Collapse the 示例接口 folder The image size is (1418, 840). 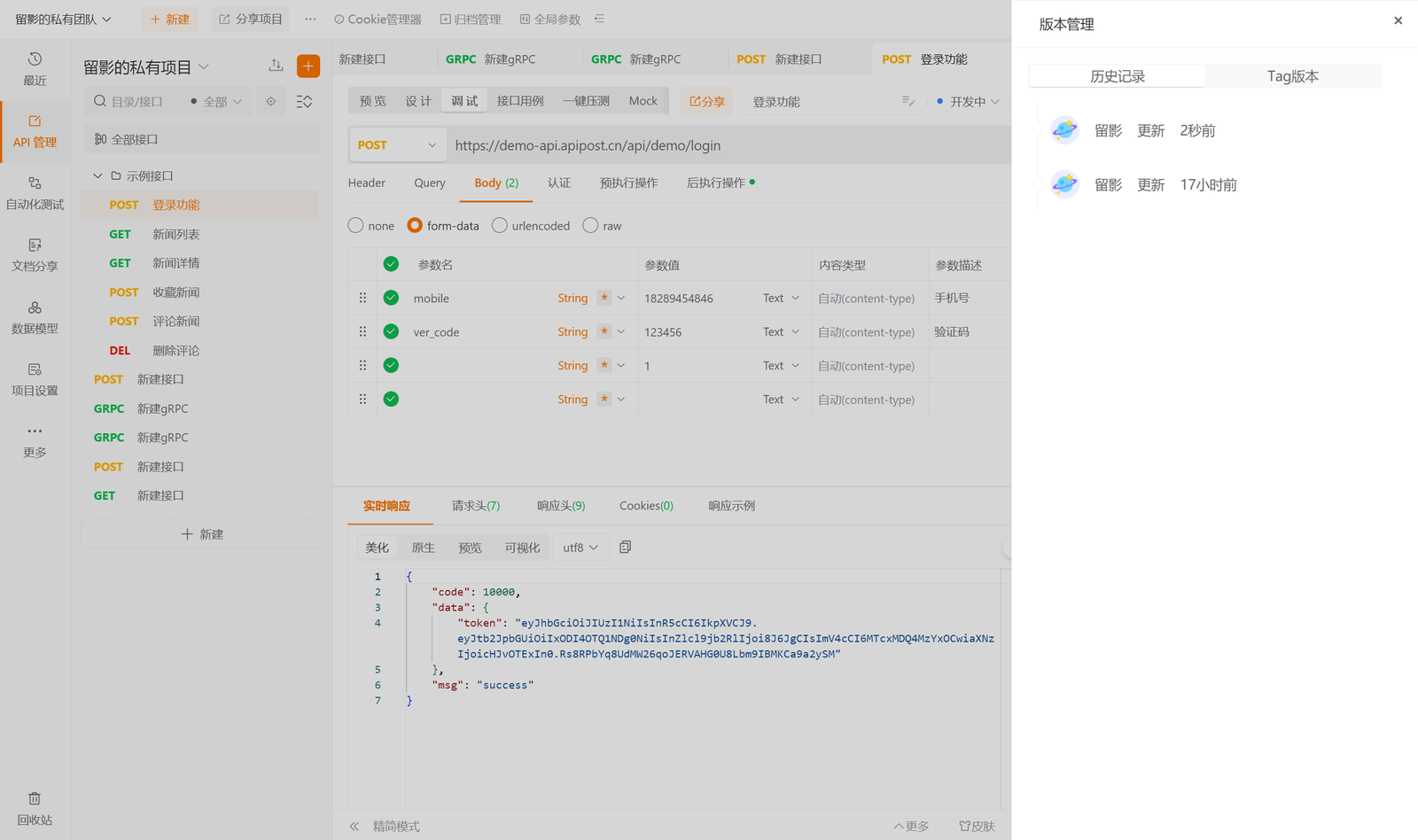point(97,175)
